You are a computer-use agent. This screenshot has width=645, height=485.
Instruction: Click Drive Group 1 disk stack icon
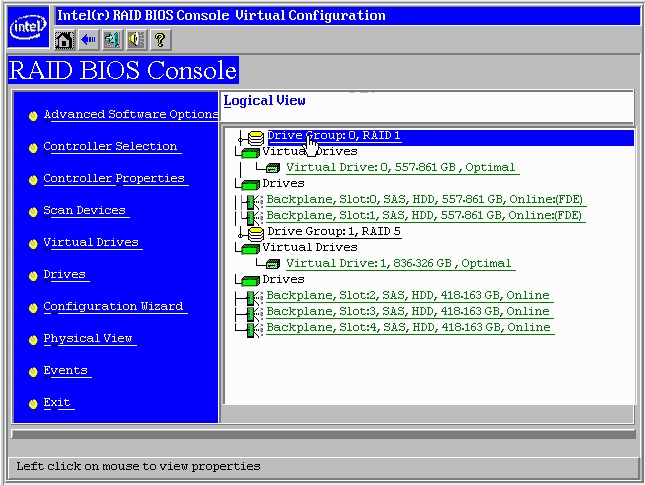coord(255,234)
